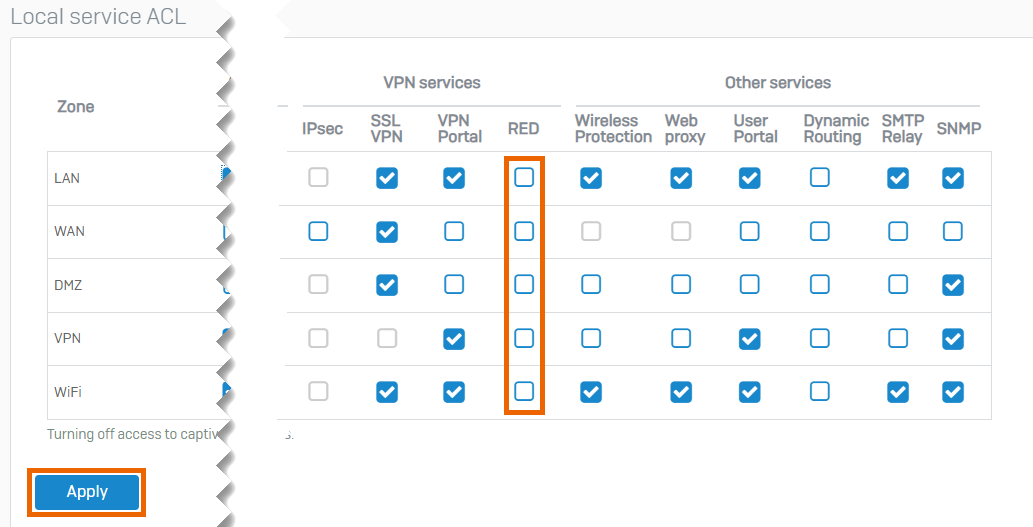
Task: Disable Web proxy for WiFi zone
Action: (x=681, y=392)
